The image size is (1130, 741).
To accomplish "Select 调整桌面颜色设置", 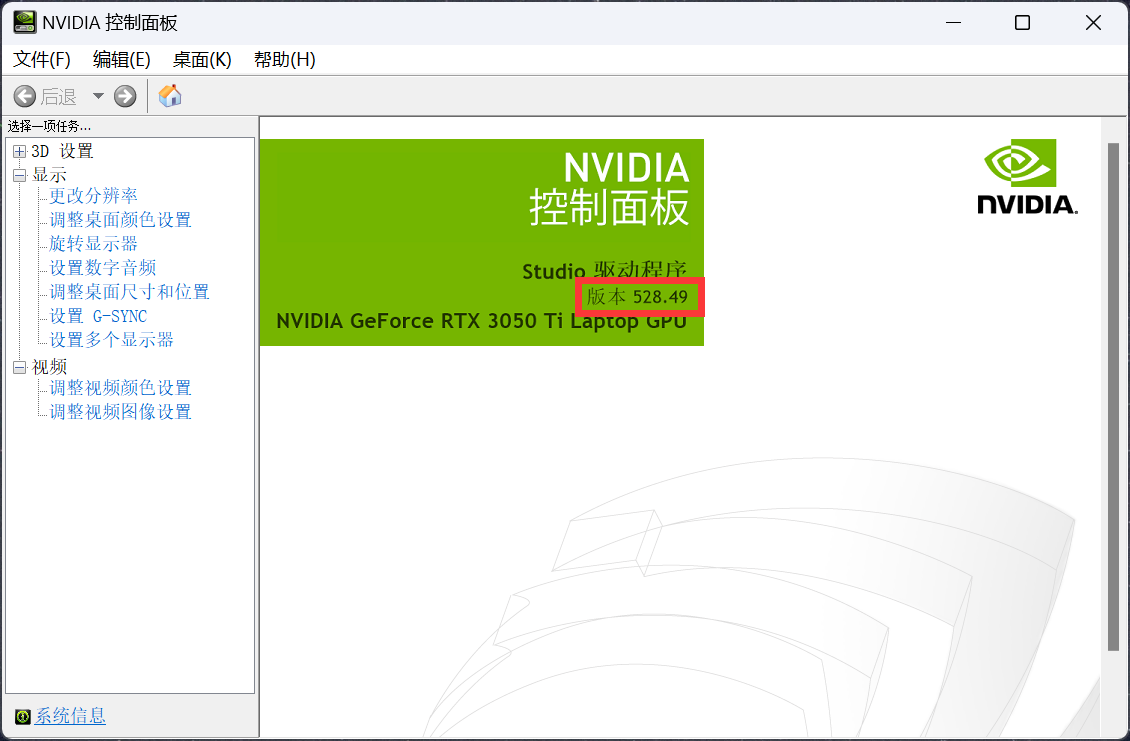I will 120,220.
